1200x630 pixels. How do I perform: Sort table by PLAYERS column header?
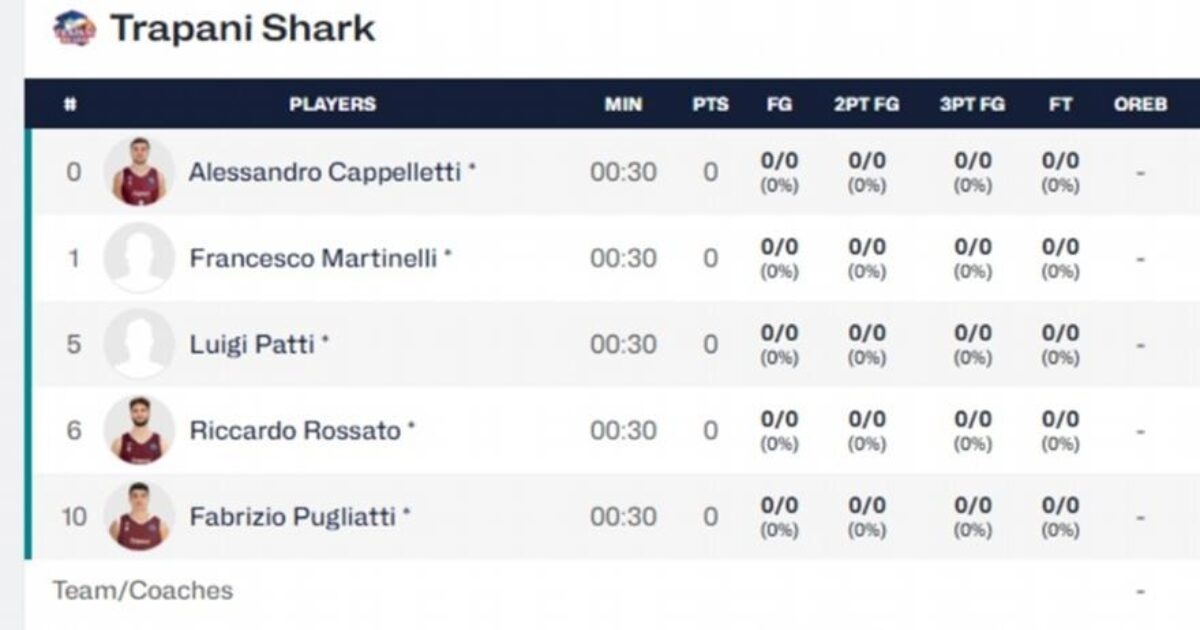click(x=332, y=104)
